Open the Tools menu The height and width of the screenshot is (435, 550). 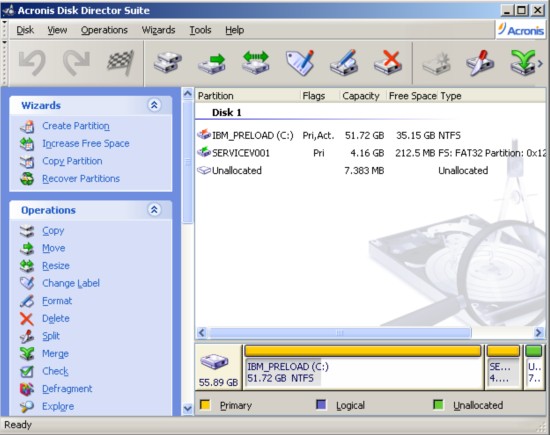tap(200, 30)
